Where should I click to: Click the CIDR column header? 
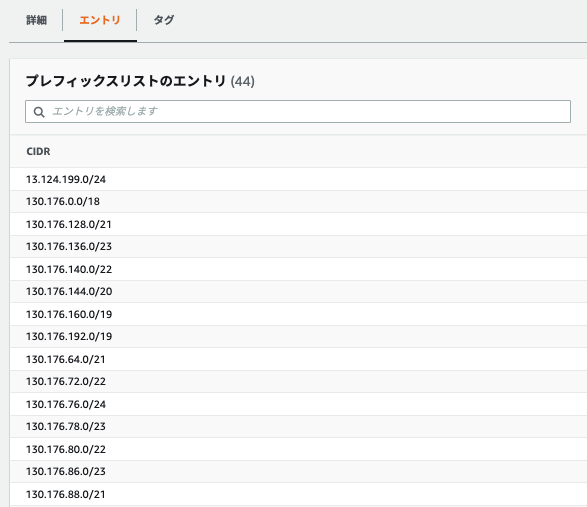pyautogui.click(x=38, y=151)
